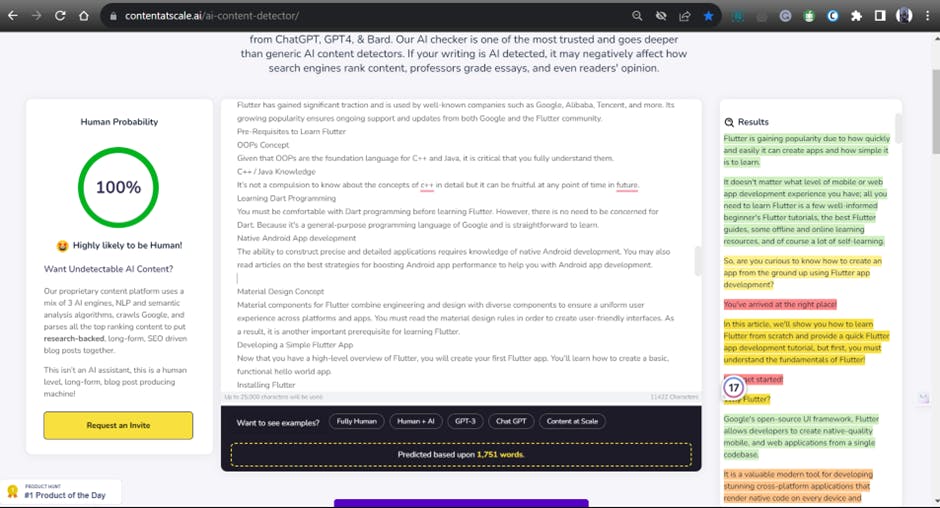Open the profile avatar in browser toolbar
This screenshot has width=940, height=508.
tap(904, 16)
